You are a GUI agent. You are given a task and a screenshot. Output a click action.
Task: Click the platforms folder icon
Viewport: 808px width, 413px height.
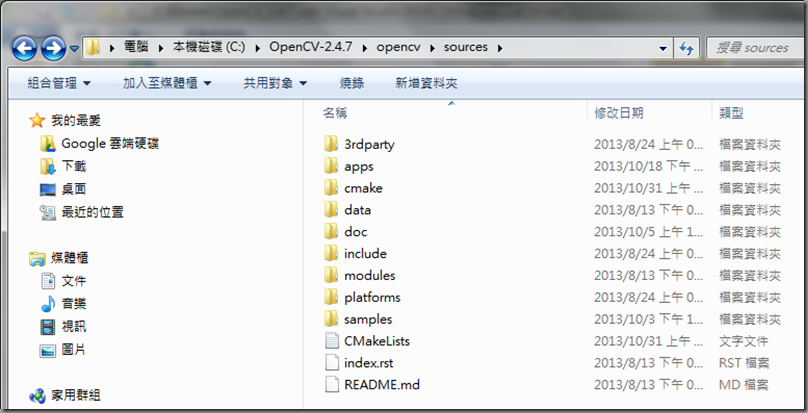[x=331, y=297]
